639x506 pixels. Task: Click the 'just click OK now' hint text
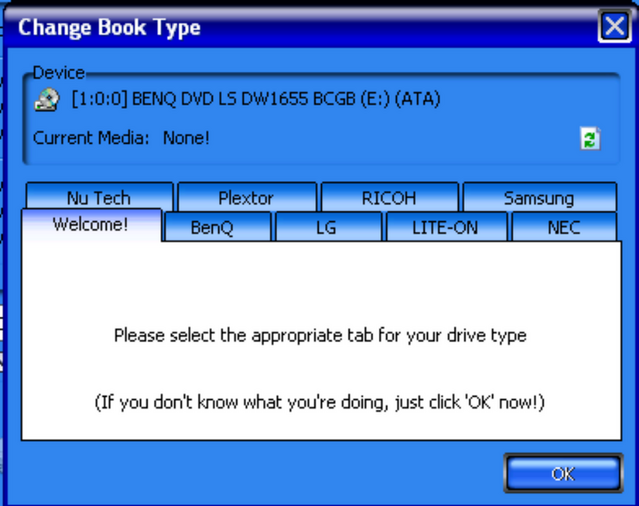(320, 402)
